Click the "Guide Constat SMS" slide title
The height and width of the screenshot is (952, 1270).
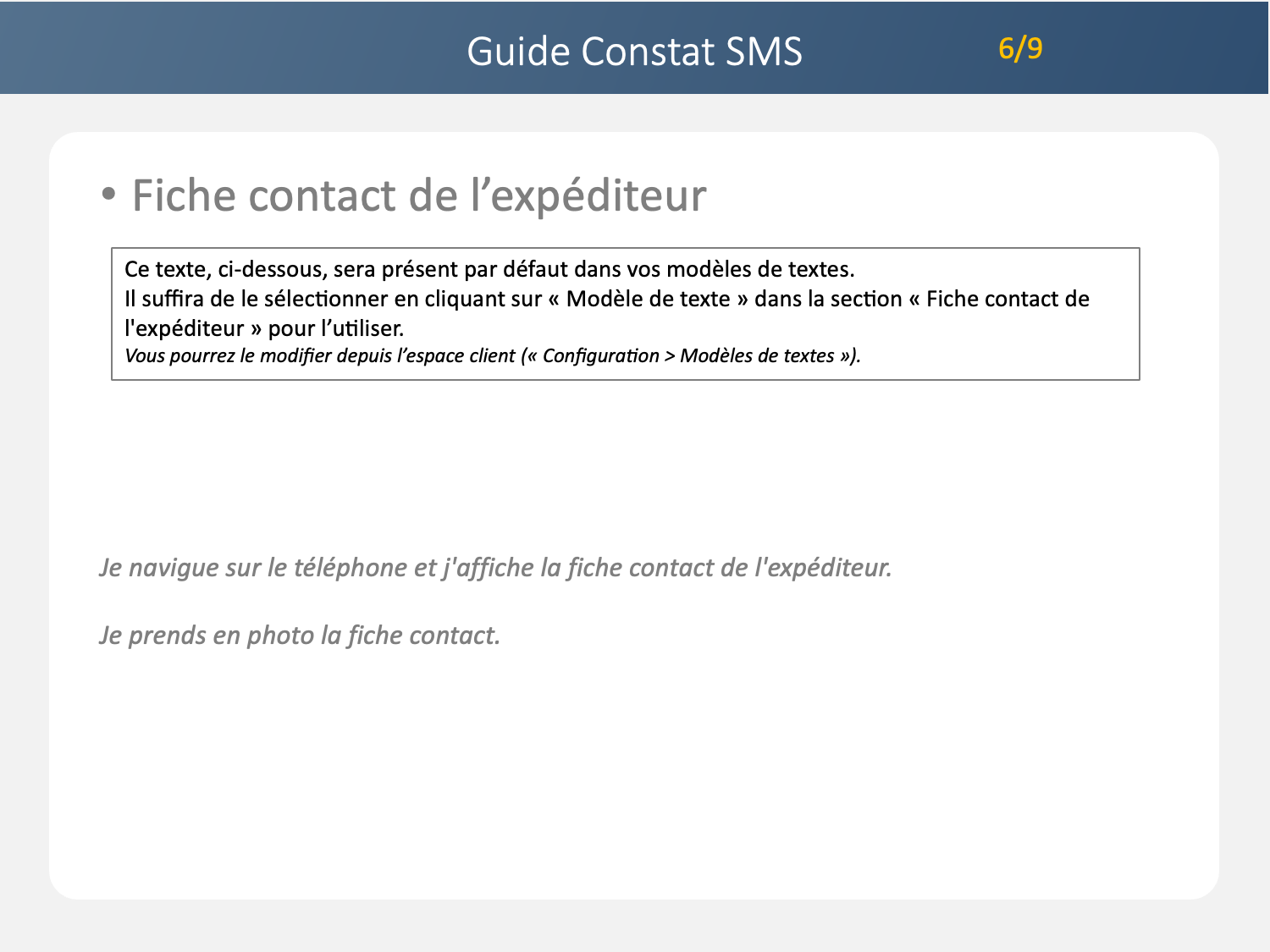click(x=634, y=52)
